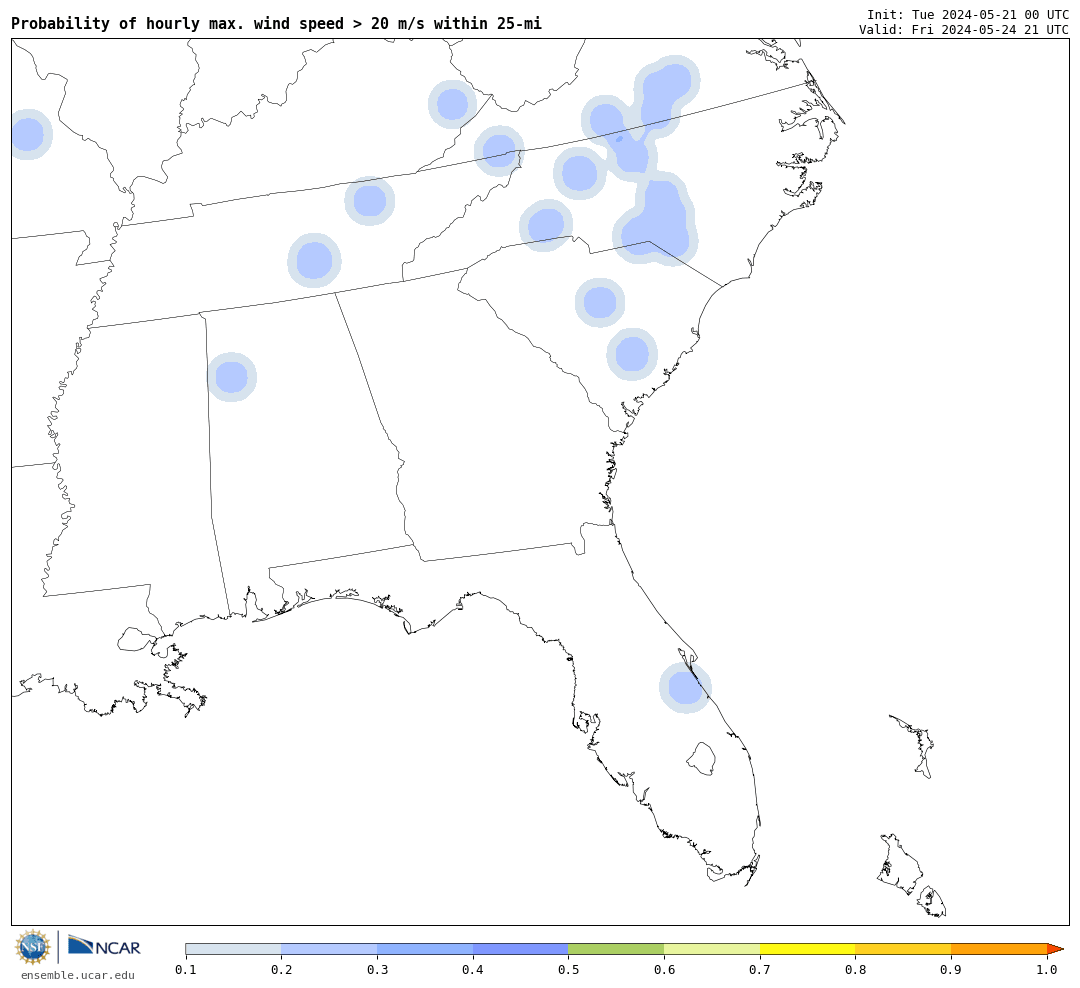The height and width of the screenshot is (988, 1080).
Task: Click the Valid: Fri 2024-05-24 21 UTC text
Action: [x=964, y=30]
